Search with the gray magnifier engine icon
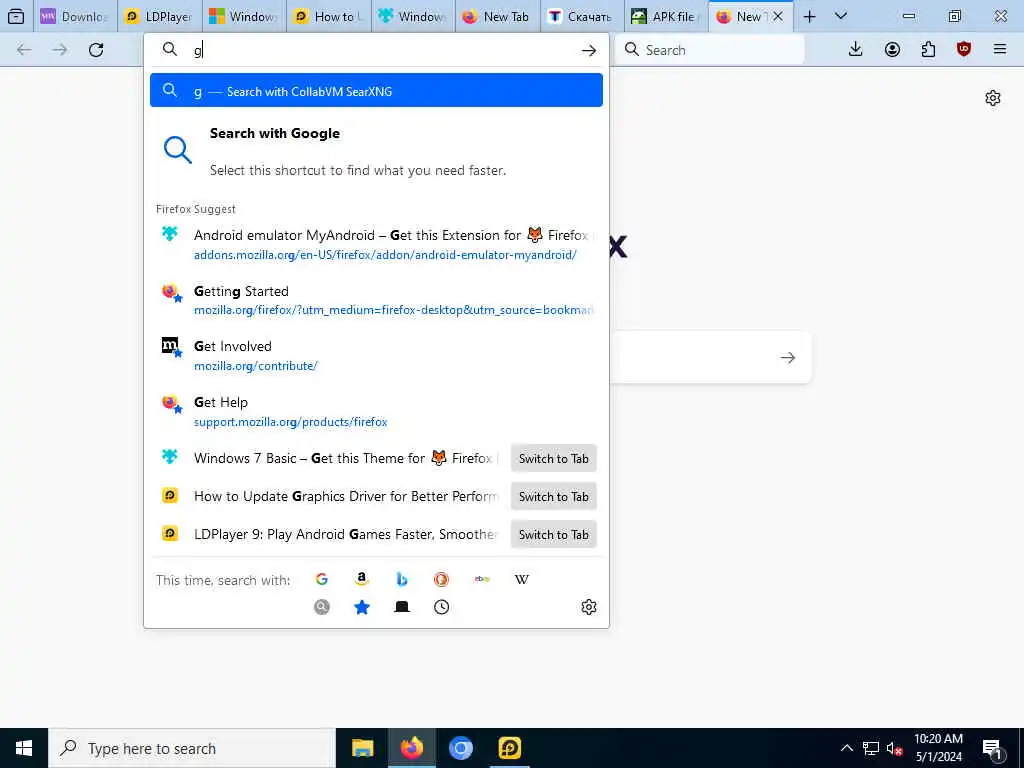Viewport: 1024px width, 768px height. click(321, 607)
